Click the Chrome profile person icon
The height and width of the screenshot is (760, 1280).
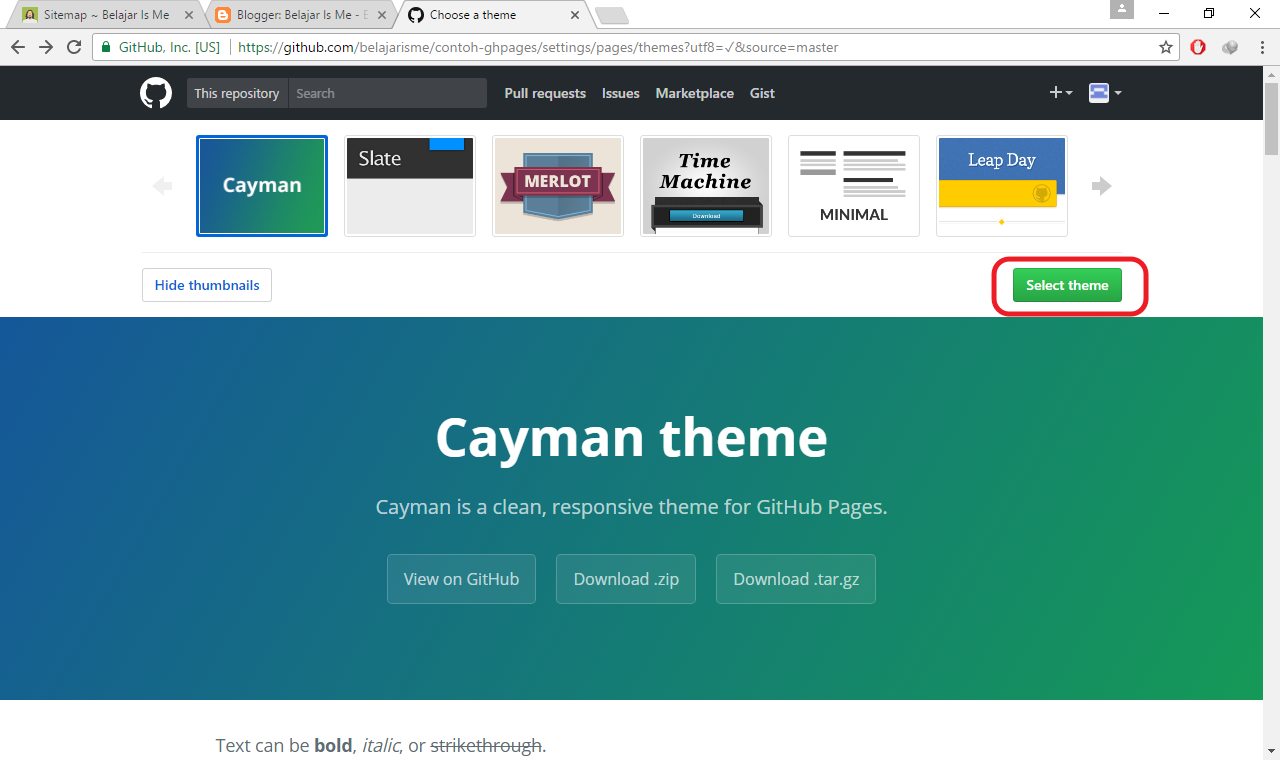click(1122, 9)
